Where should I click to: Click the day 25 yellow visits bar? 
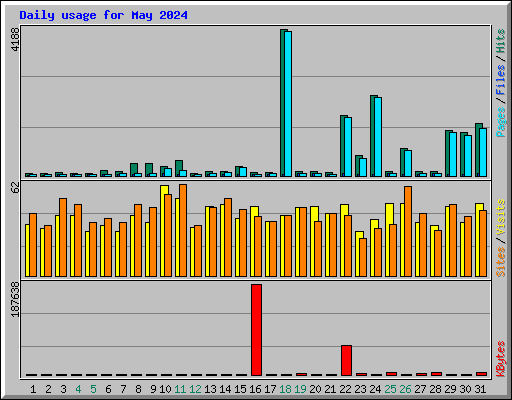[x=388, y=240]
